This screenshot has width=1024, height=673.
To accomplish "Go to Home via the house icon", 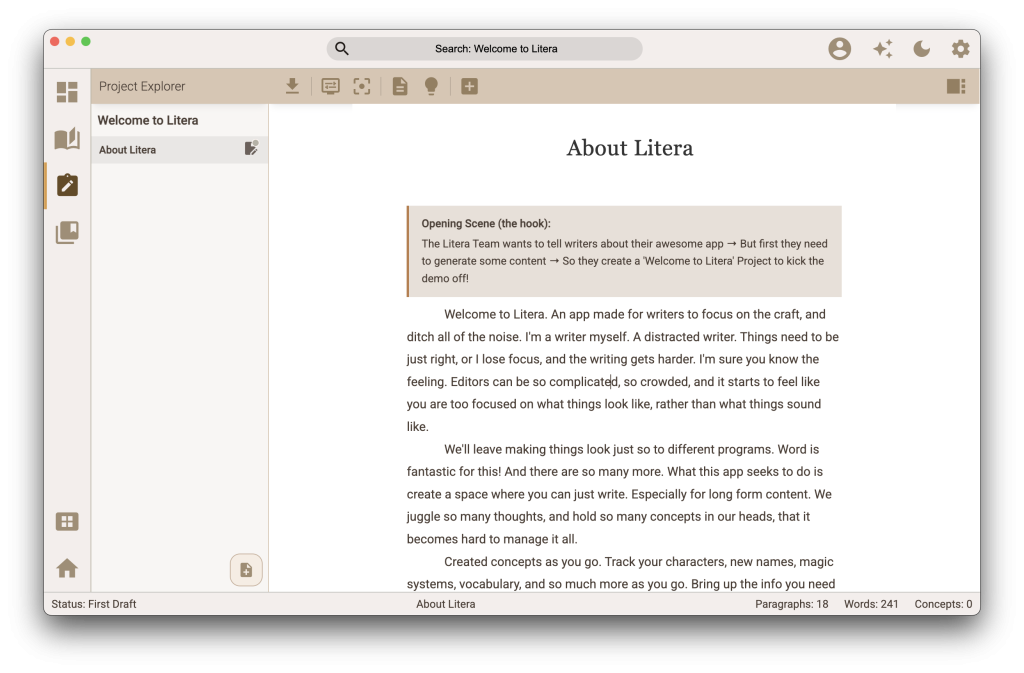I will click(x=67, y=568).
